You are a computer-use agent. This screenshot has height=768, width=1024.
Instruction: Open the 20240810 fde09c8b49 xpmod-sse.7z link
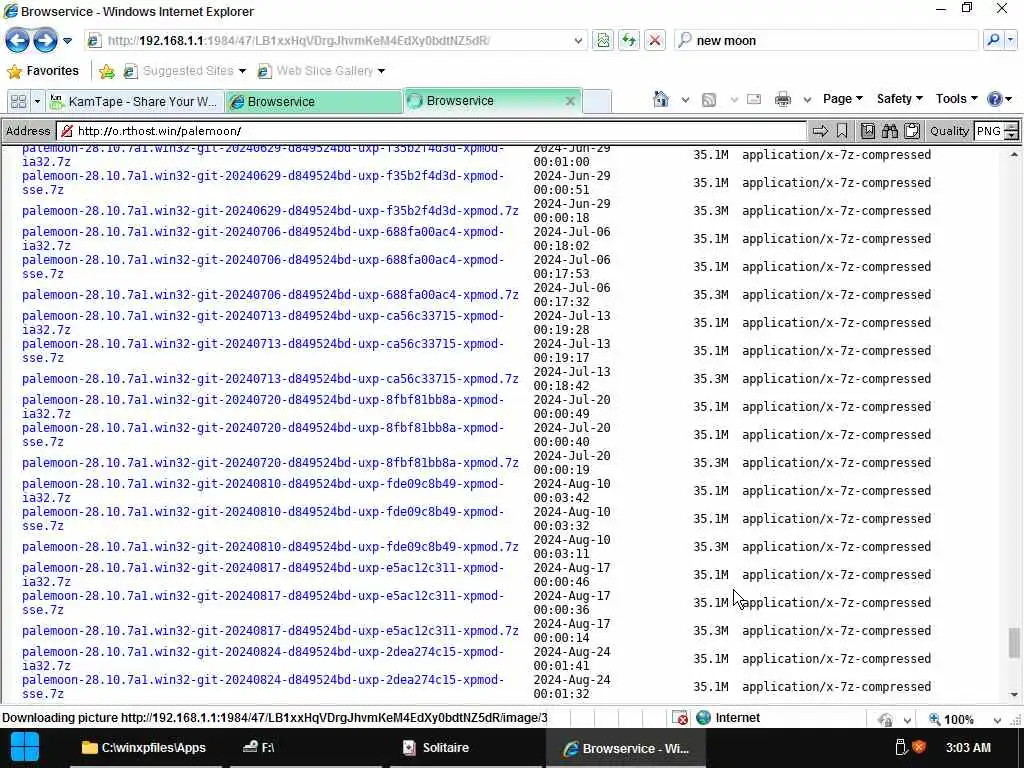tap(263, 519)
